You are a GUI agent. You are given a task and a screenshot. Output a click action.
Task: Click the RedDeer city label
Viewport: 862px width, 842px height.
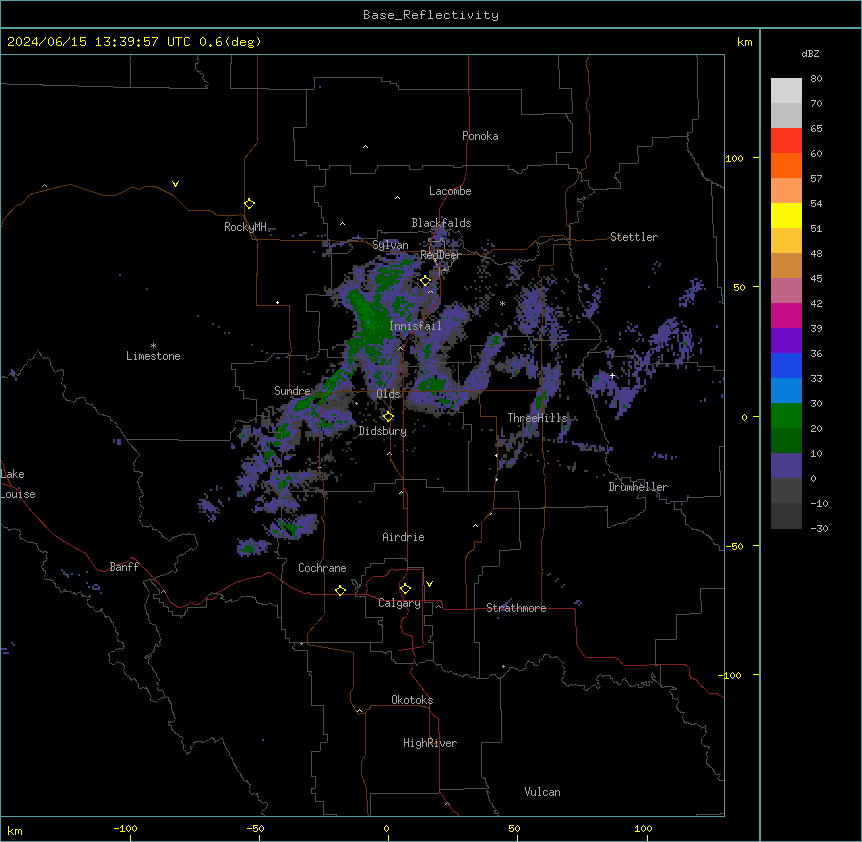[440, 255]
